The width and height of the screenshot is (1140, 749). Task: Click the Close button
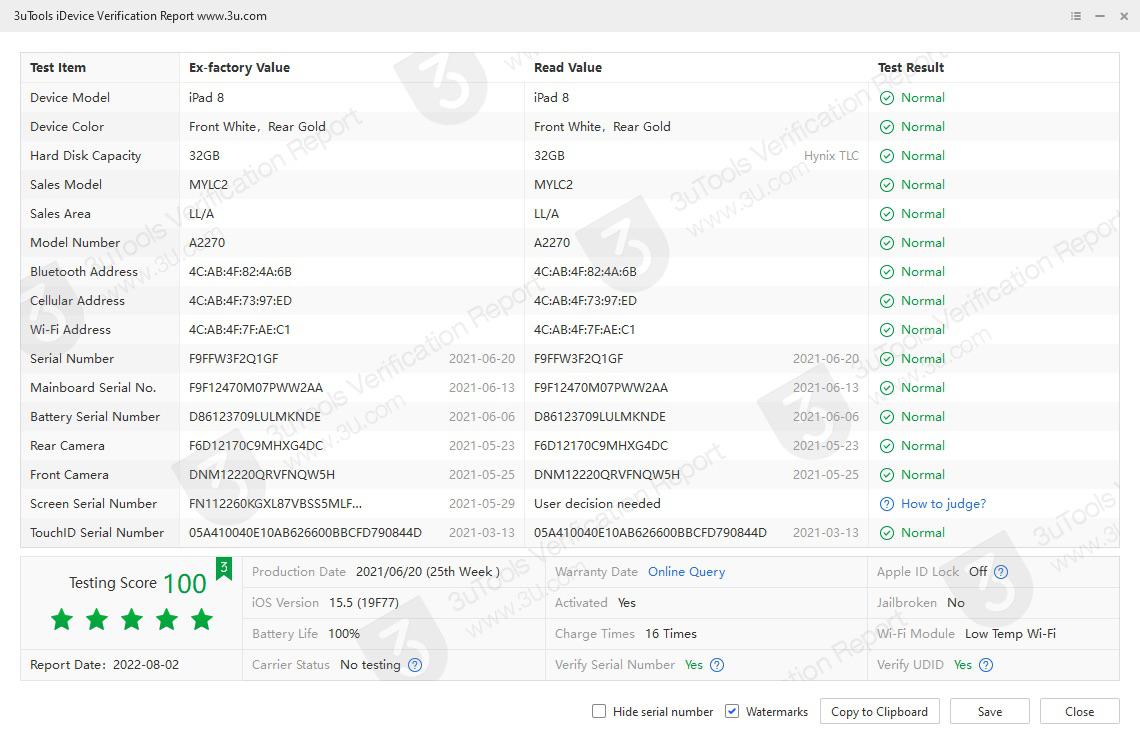[x=1080, y=711]
